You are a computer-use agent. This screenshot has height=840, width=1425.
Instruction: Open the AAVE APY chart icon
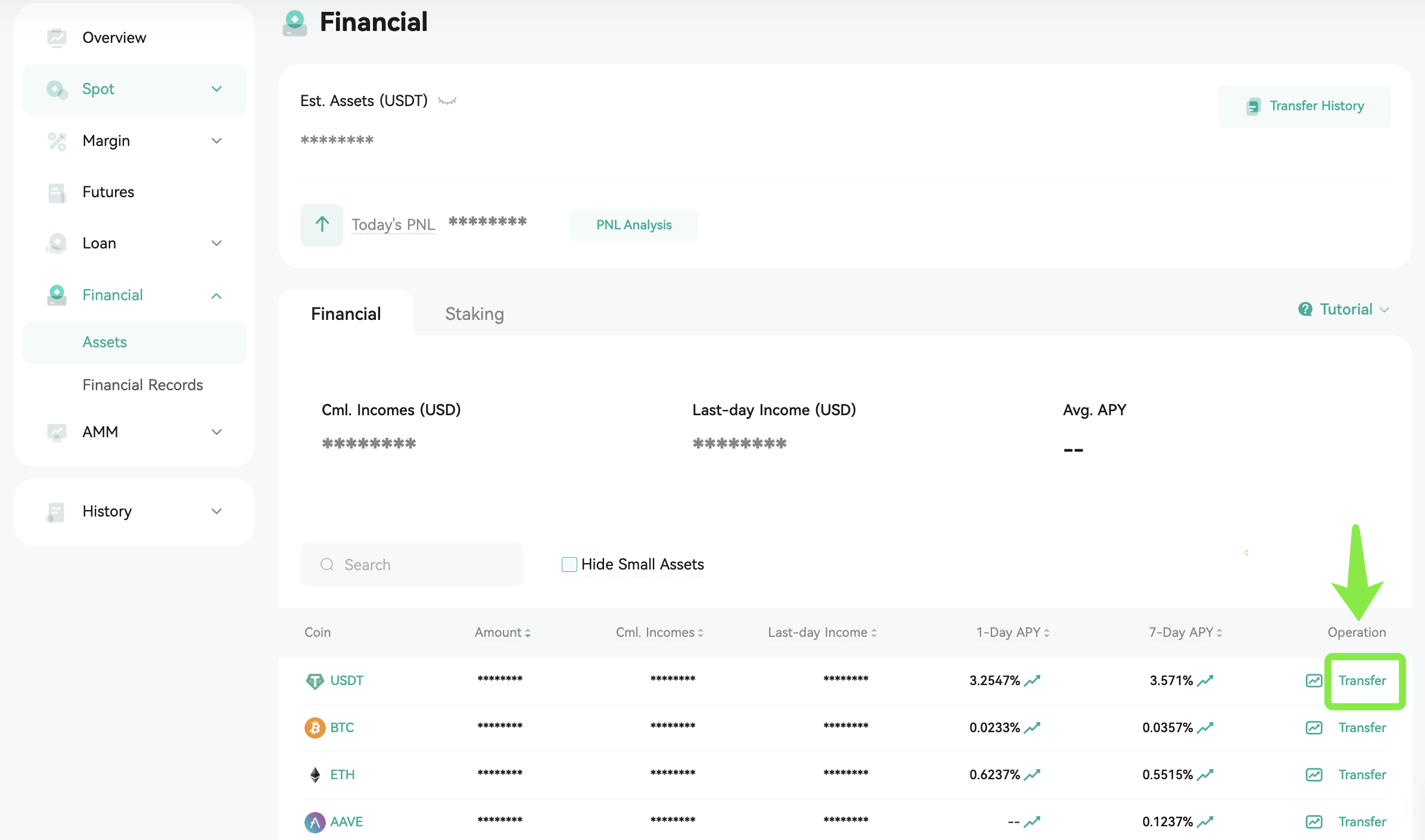1314,822
